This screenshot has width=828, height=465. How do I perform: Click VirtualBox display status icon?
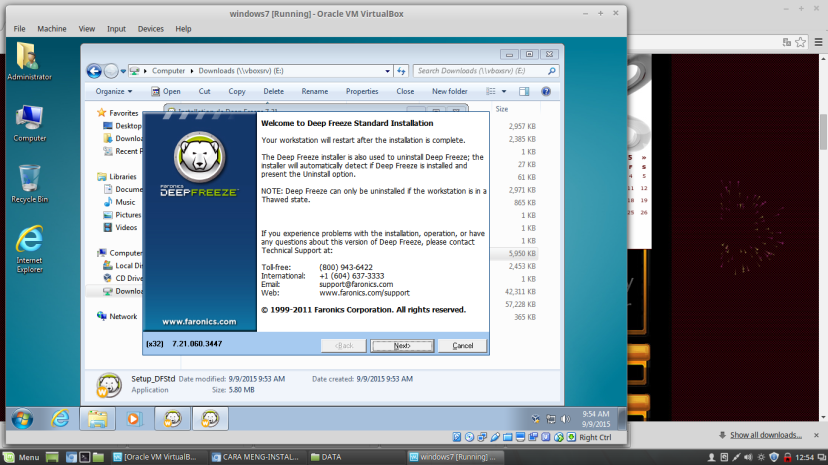(x=520, y=437)
